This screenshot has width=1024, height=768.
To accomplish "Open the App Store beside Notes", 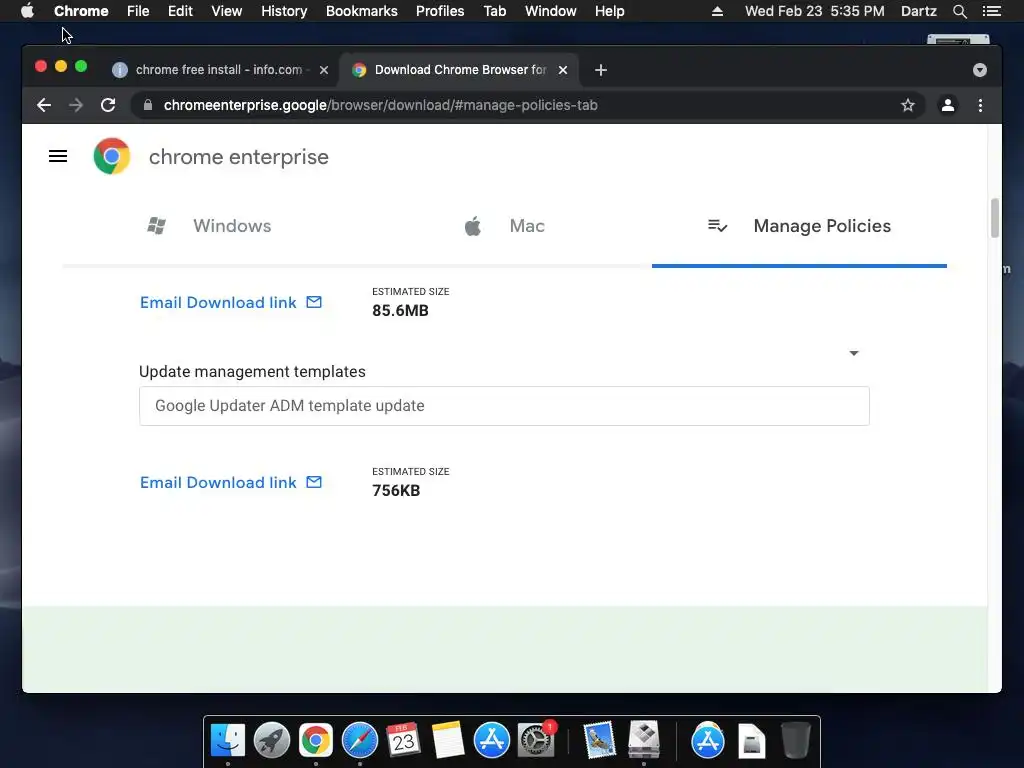I will 491,741.
